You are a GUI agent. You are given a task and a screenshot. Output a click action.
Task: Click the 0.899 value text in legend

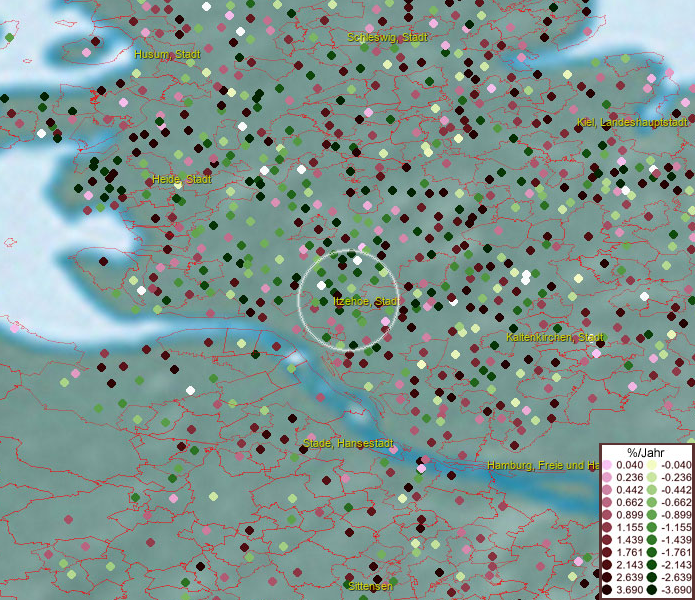(x=629, y=515)
